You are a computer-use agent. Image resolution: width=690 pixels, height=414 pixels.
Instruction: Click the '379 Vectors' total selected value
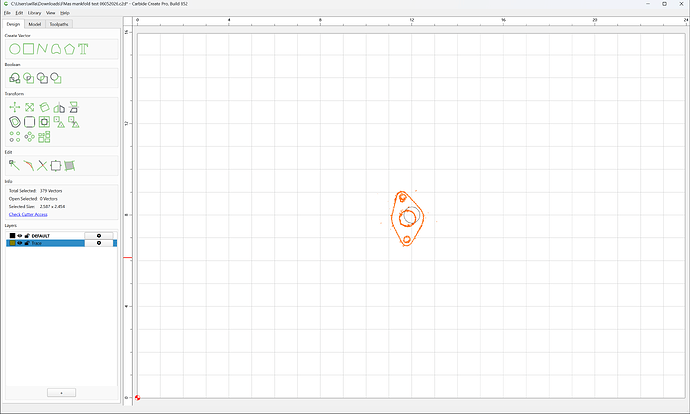tap(51, 191)
